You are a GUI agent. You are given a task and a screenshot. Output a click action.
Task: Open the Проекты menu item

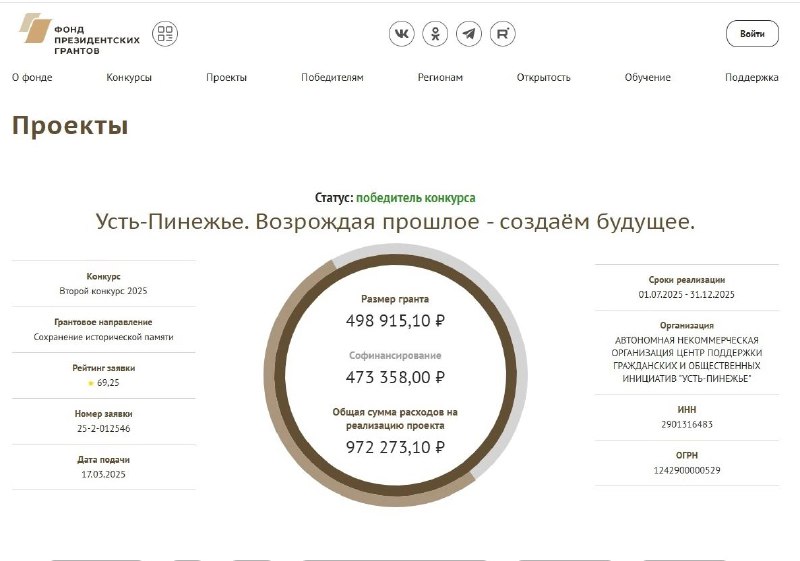click(x=227, y=78)
